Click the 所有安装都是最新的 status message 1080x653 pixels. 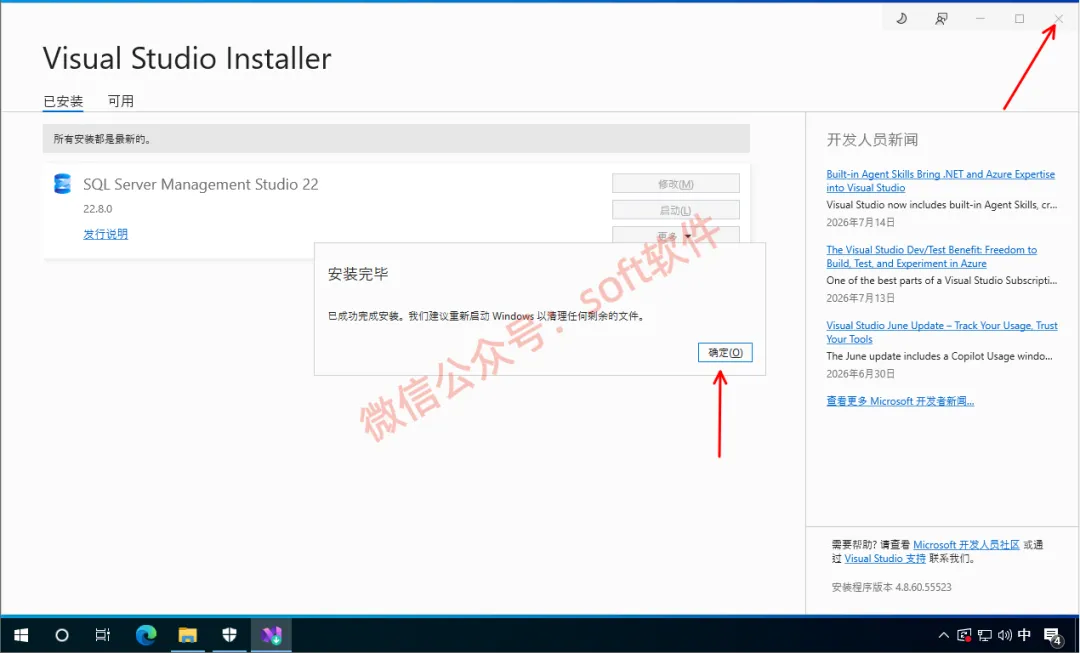pyautogui.click(x=103, y=139)
